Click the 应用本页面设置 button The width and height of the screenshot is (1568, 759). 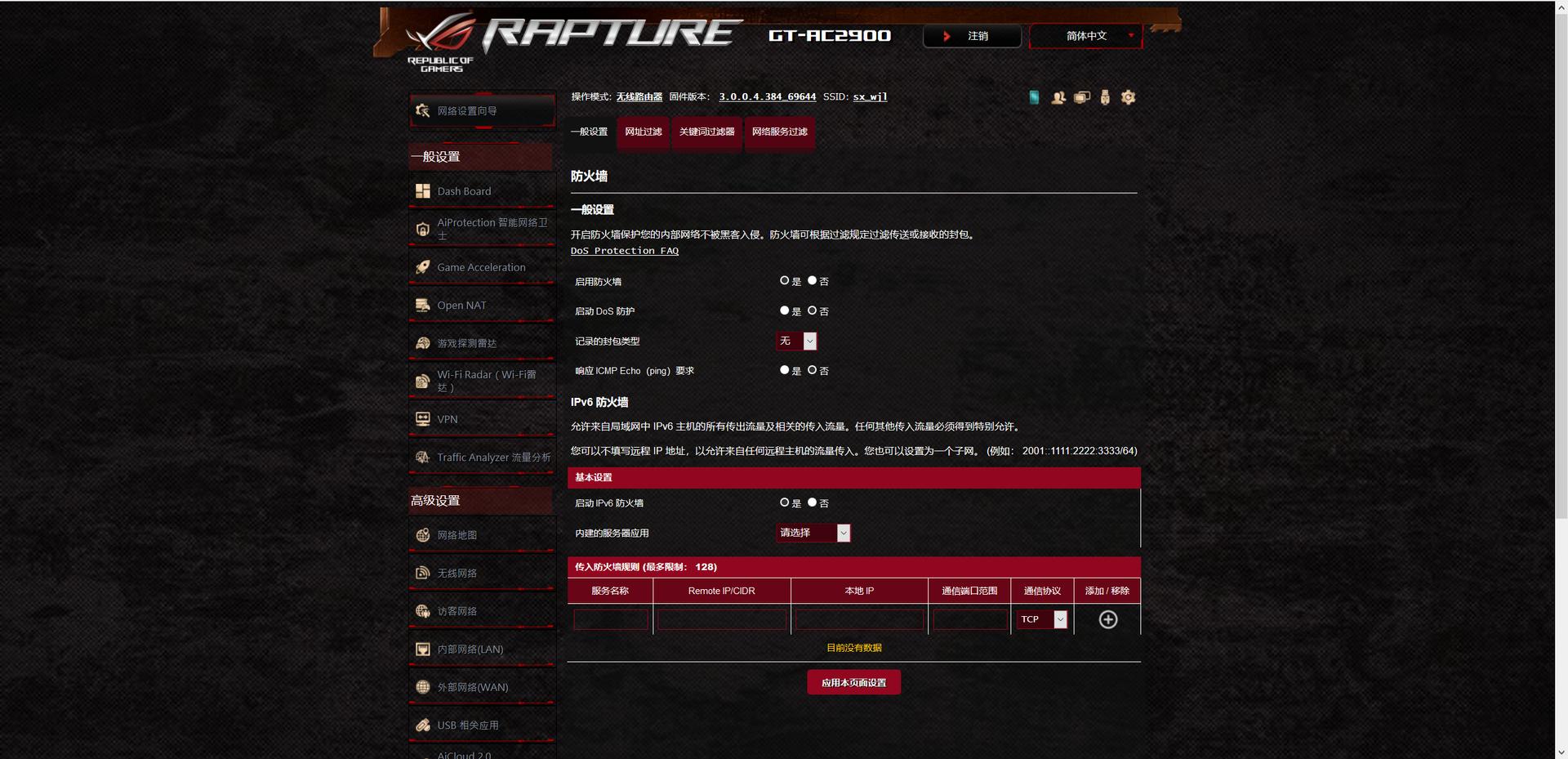(853, 681)
